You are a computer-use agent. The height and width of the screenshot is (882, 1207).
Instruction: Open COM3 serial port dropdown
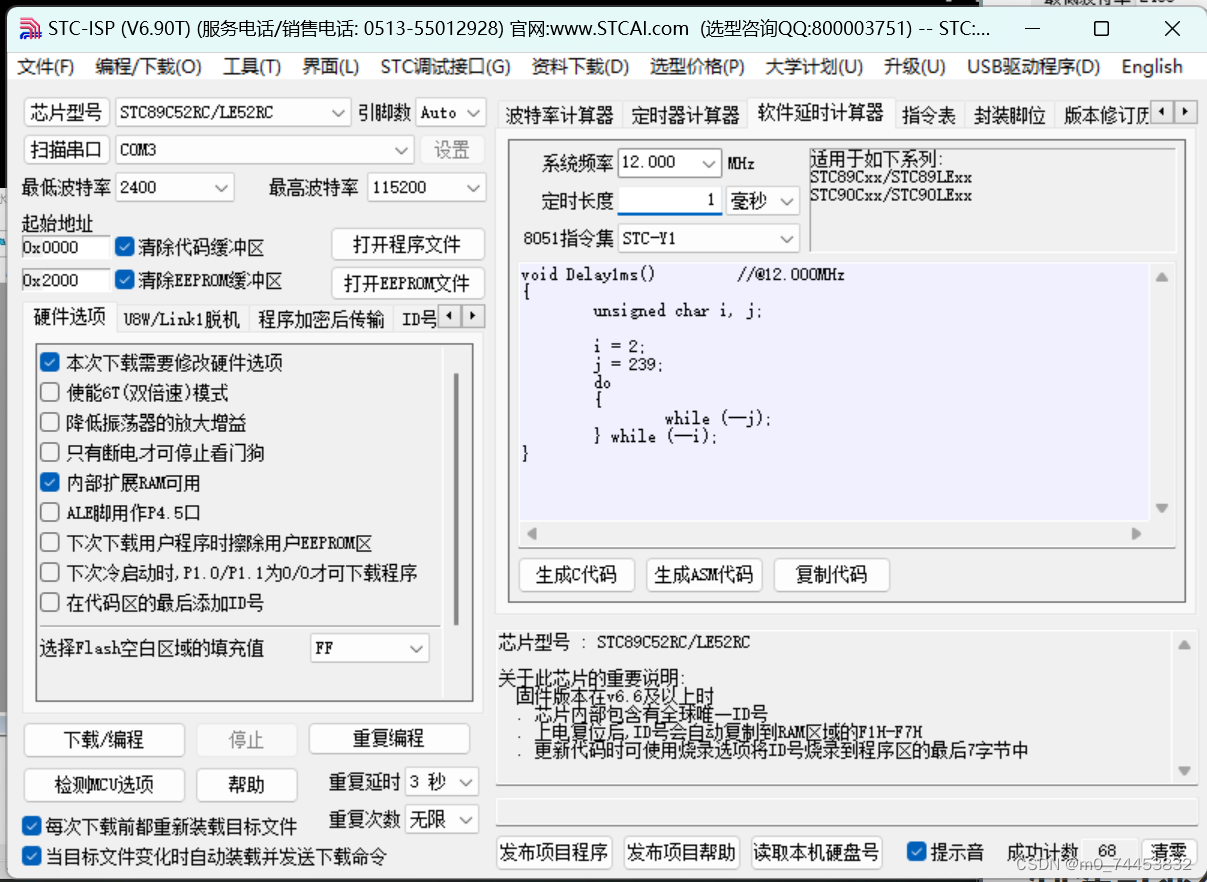click(264, 150)
